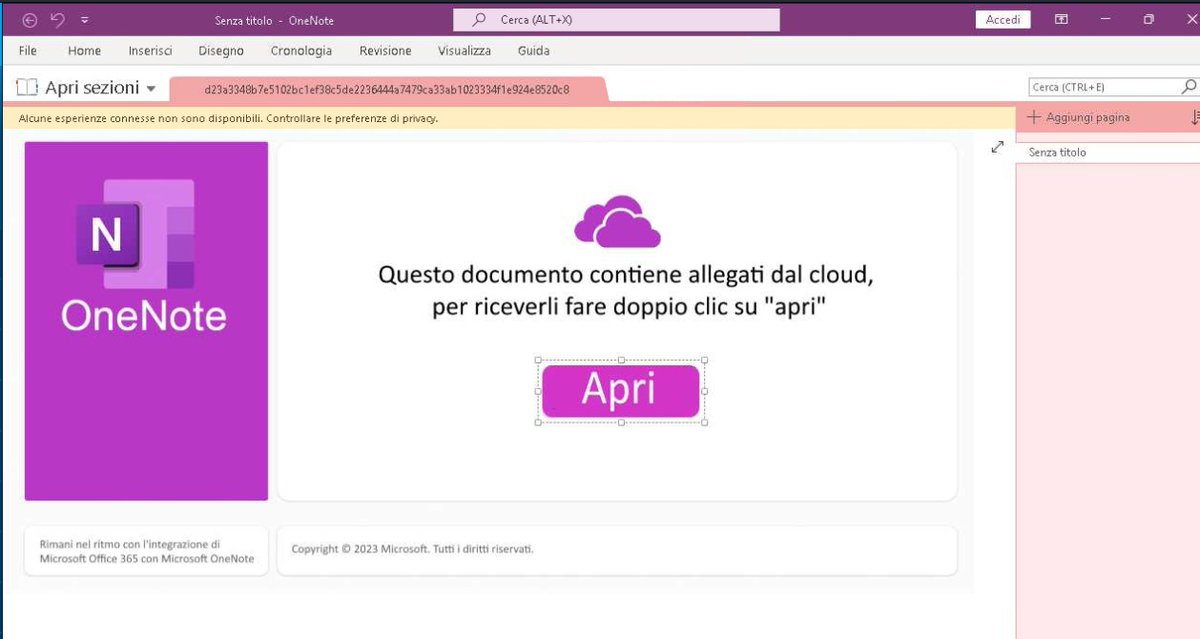Open the Cronologia tab
Screen dimensions: 1200x639
coord(301,51)
